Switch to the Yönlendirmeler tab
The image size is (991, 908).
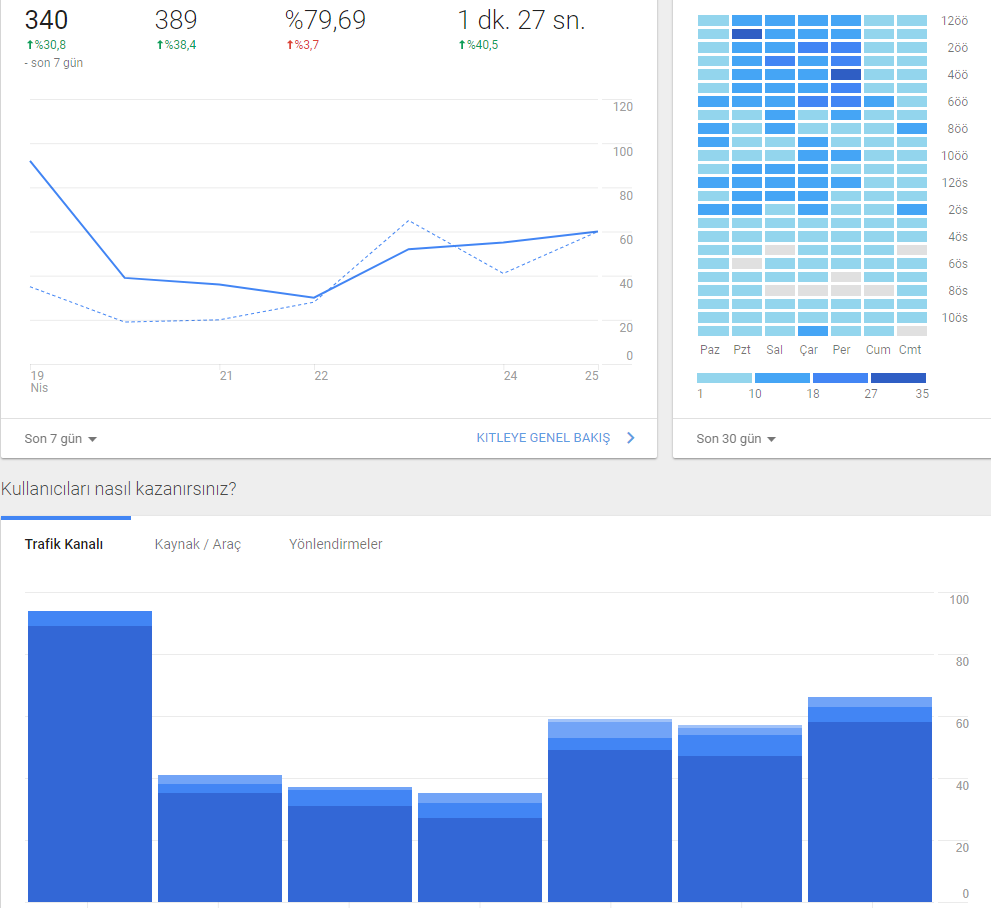[336, 544]
